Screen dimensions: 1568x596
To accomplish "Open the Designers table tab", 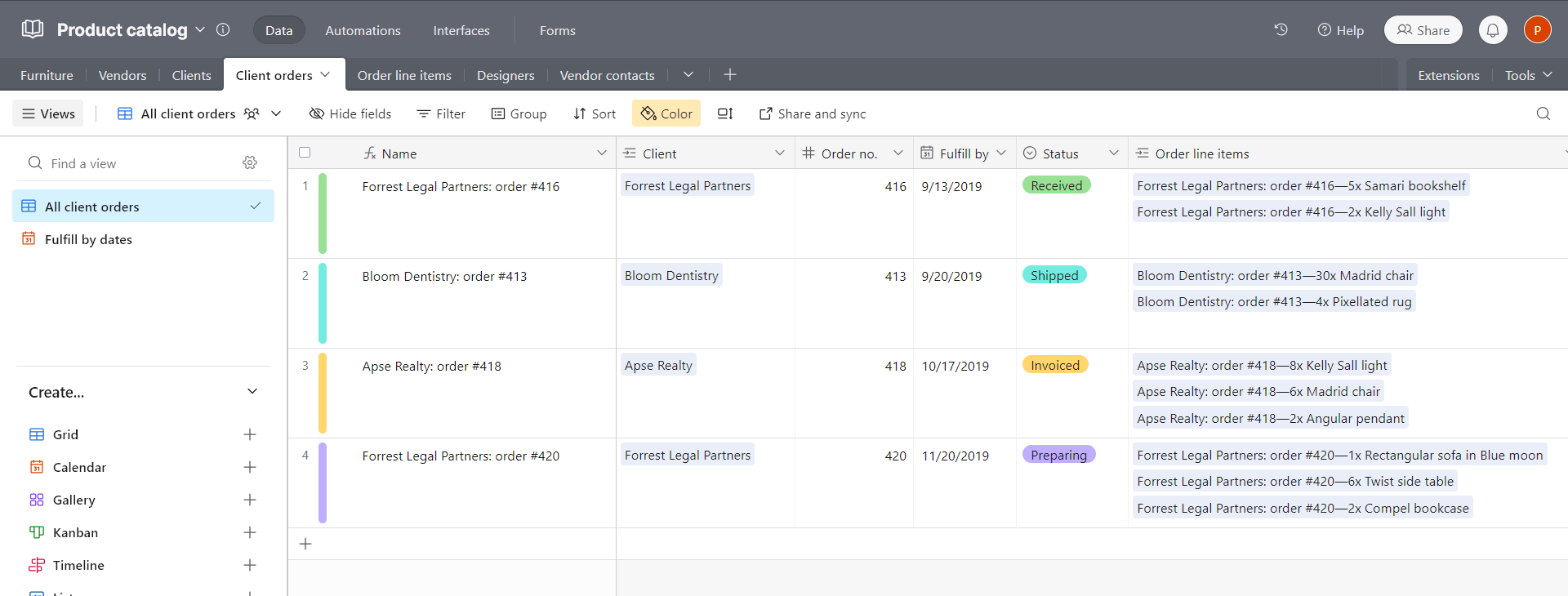I will (506, 75).
